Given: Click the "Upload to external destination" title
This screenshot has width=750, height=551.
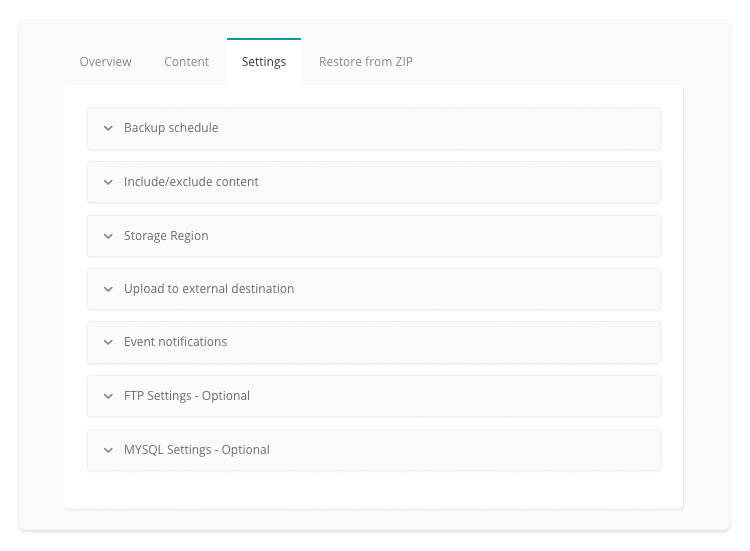Looking at the screenshot, I should [x=209, y=289].
